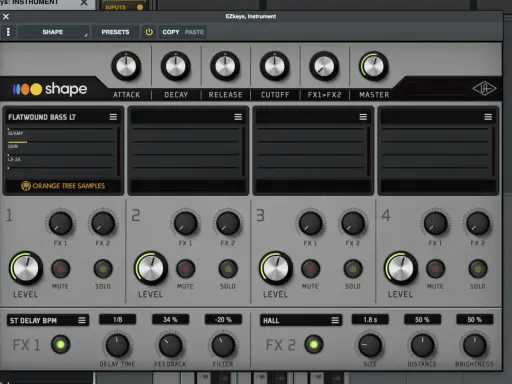Click the FLATWOUND BASS LT instrument name

click(42, 117)
